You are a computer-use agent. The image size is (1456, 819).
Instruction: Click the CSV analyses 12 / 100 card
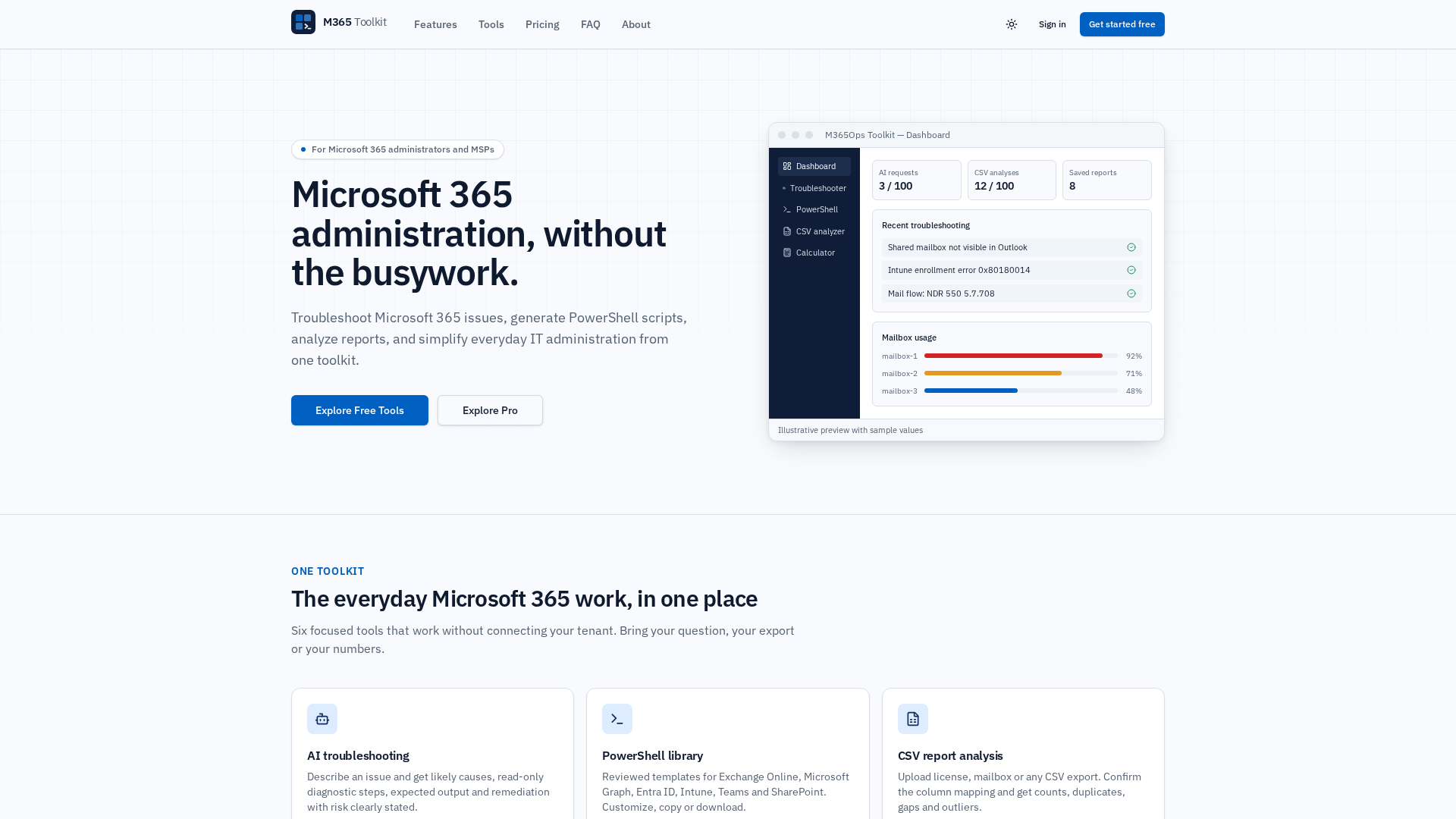tap(1012, 180)
